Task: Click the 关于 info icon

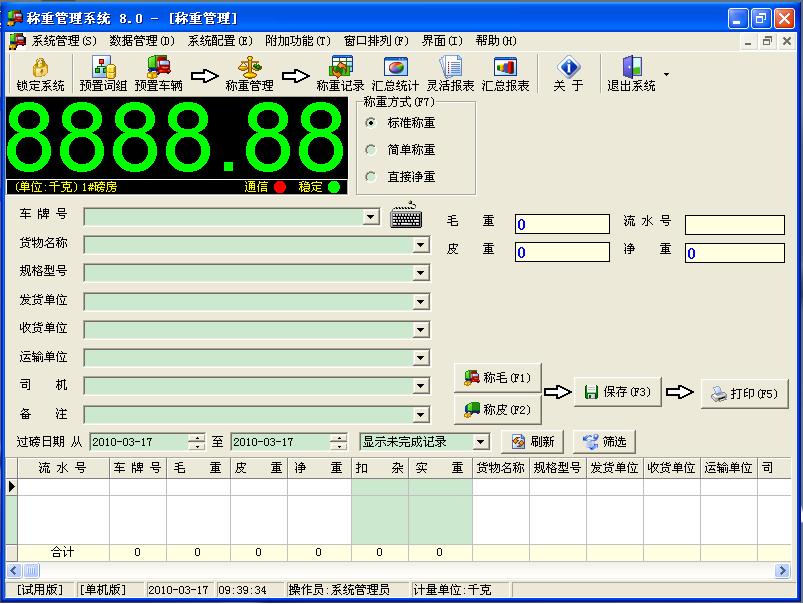Action: click(568, 67)
